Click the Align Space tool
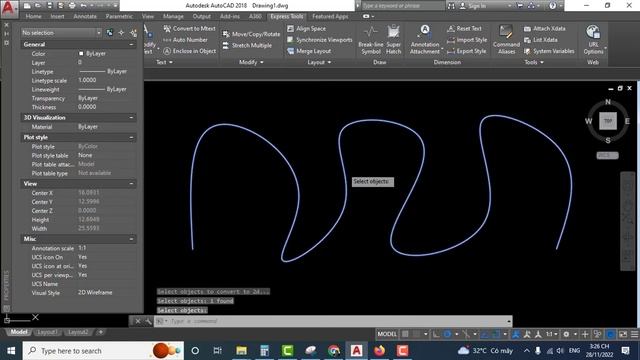 pyautogui.click(x=307, y=29)
